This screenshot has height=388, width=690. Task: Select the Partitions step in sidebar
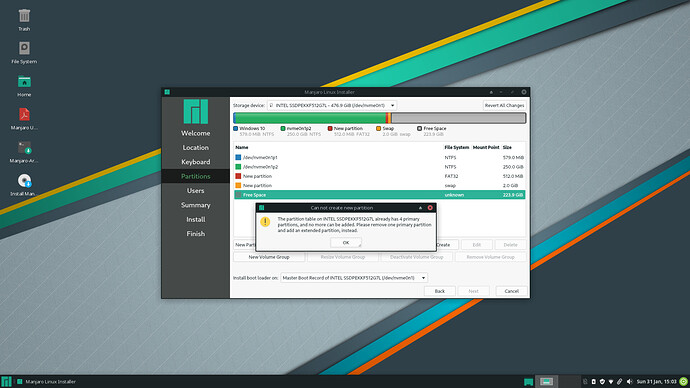coord(195,176)
